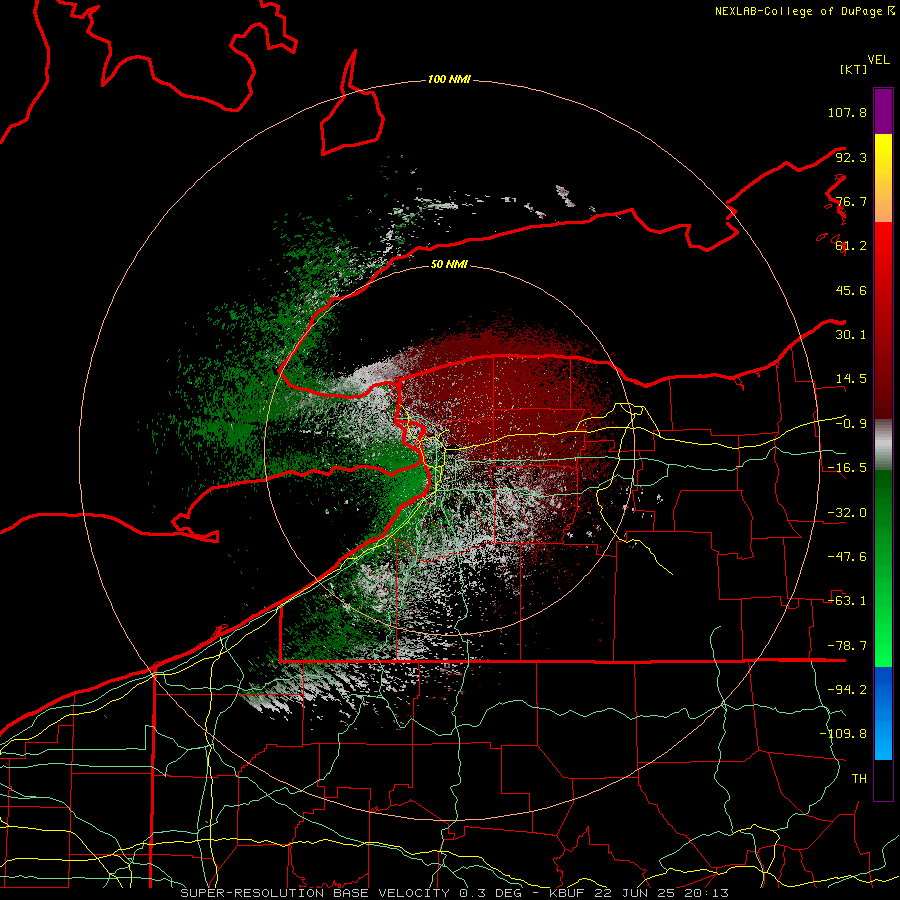Click the -63.1 legend value
This screenshot has height=900, width=900.
point(847,601)
